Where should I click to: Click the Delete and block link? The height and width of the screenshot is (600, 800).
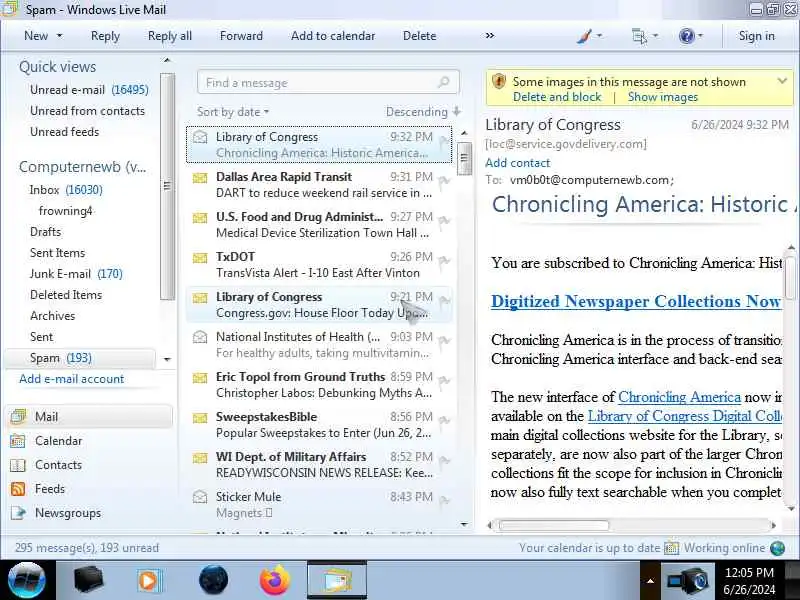point(557,97)
